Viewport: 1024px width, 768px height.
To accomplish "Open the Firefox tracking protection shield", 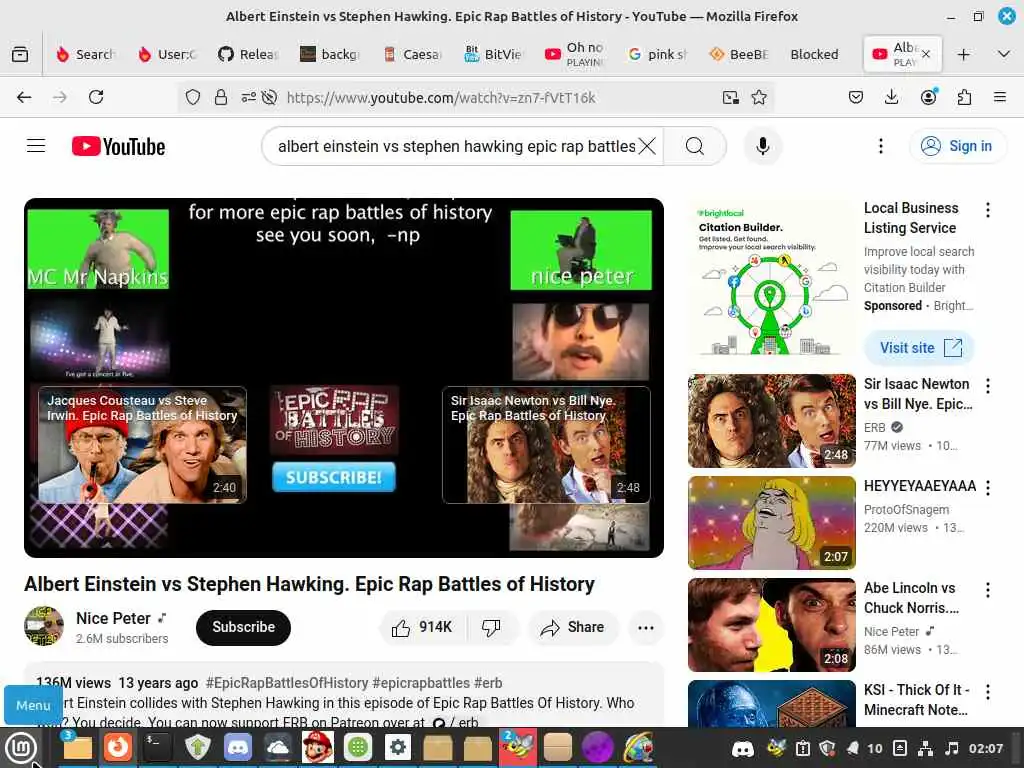I will pyautogui.click(x=193, y=97).
